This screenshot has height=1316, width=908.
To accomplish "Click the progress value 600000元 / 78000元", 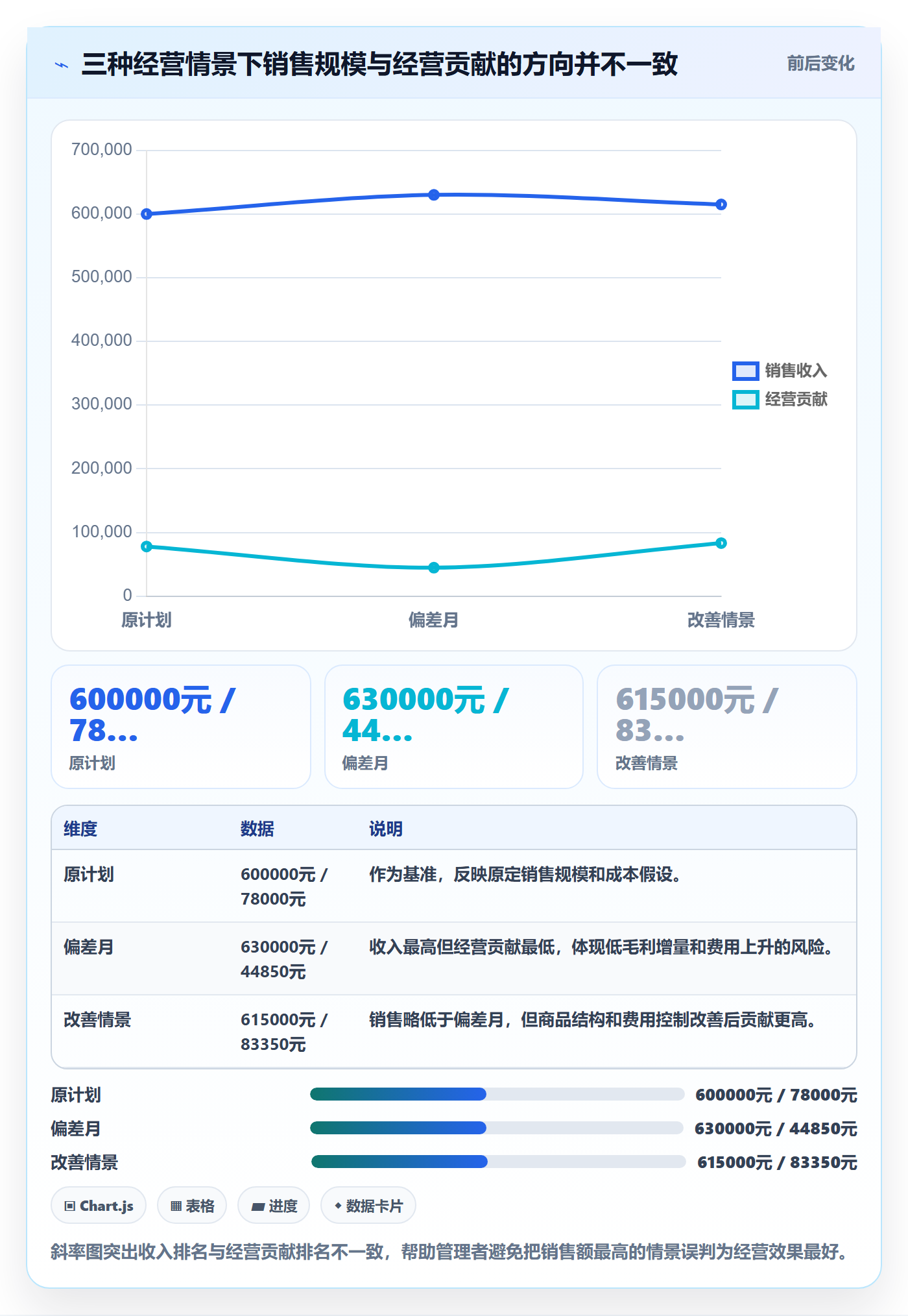I will (776, 1095).
